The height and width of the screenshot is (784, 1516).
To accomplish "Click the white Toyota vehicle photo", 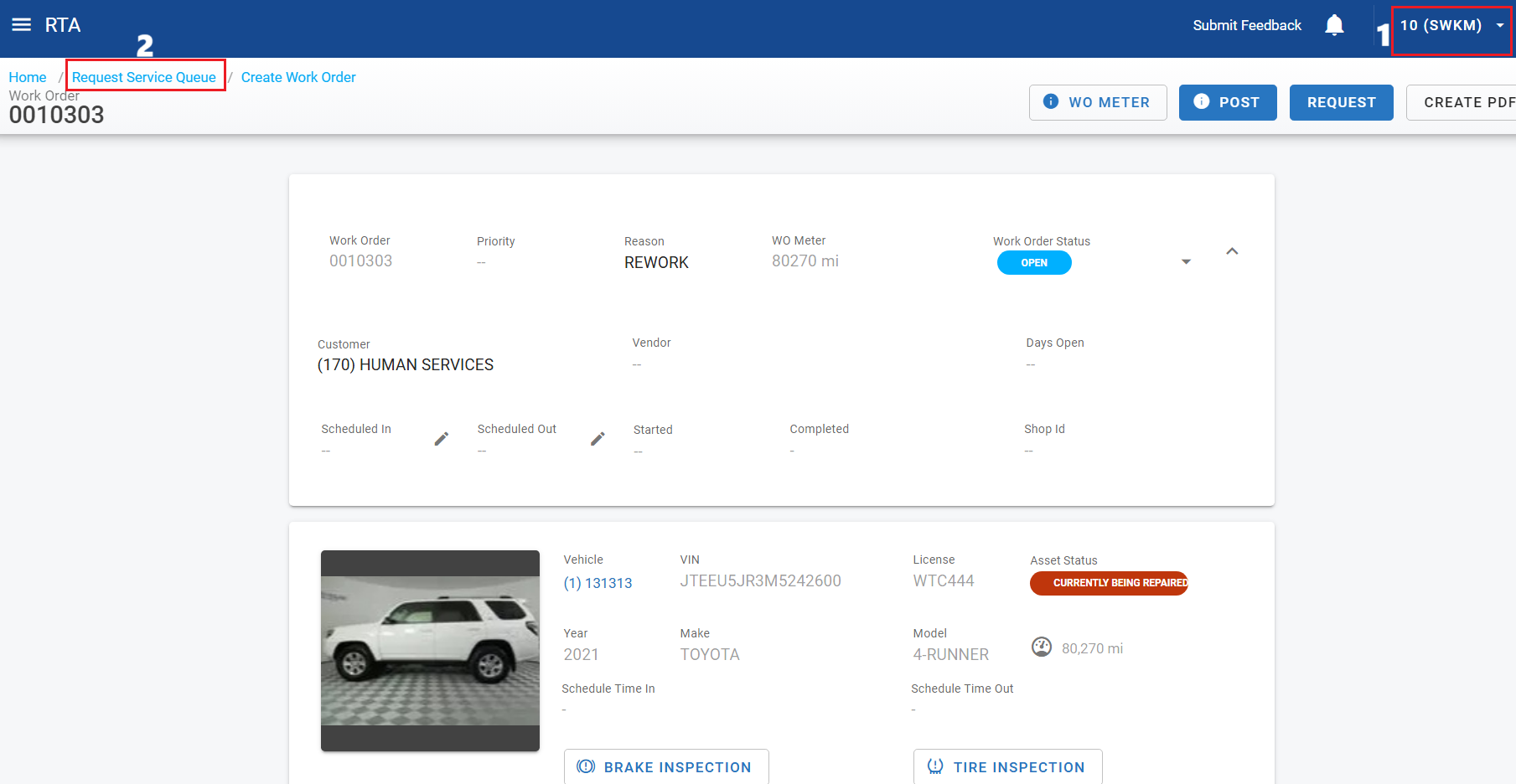I will [x=430, y=651].
